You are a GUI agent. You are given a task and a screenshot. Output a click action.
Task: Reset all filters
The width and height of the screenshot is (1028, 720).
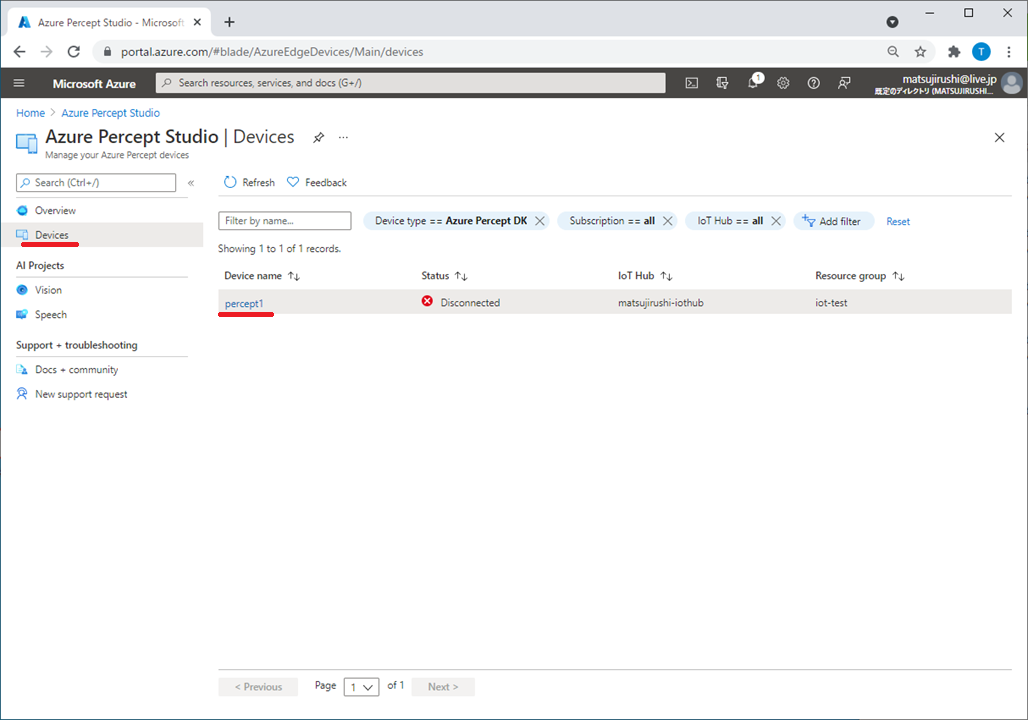pos(898,222)
